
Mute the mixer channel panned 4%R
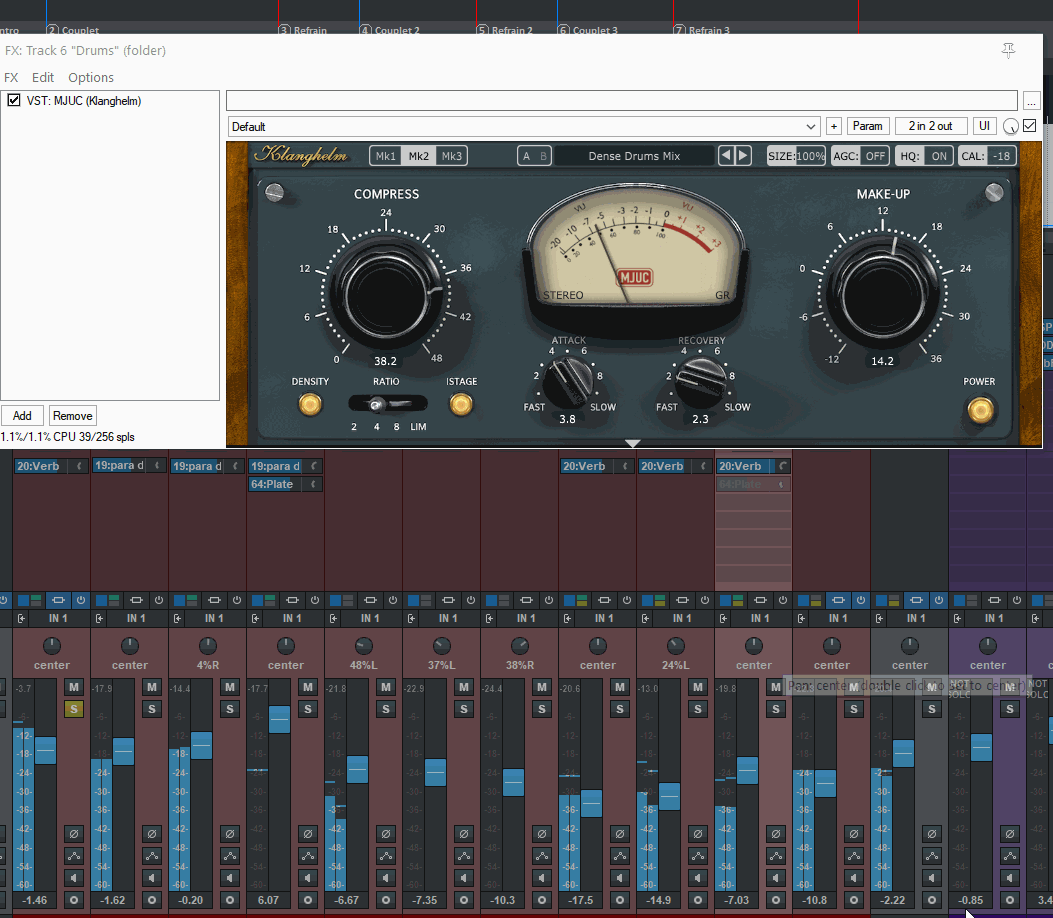(229, 687)
